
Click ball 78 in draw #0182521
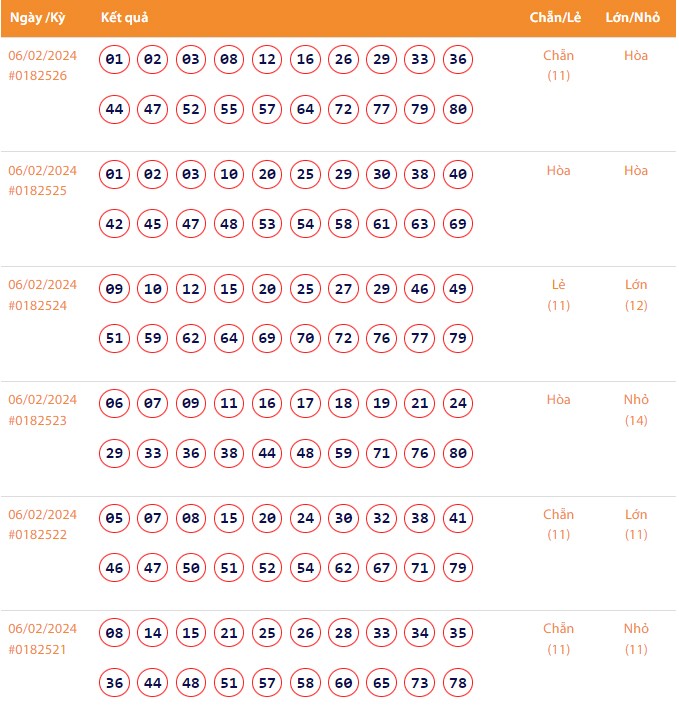point(458,683)
